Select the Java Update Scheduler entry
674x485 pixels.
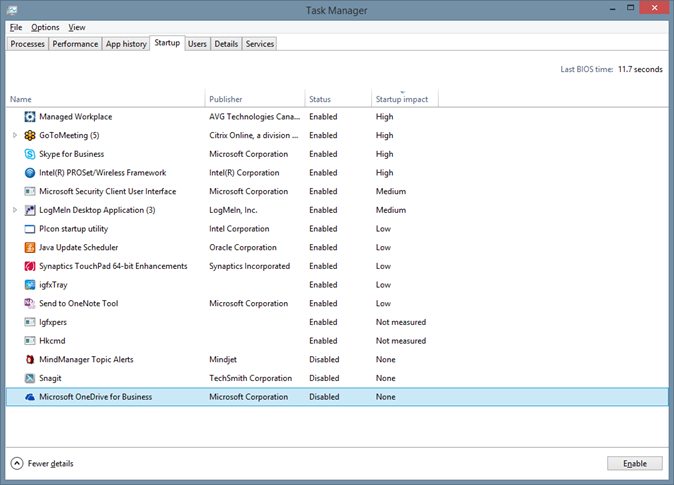78,248
